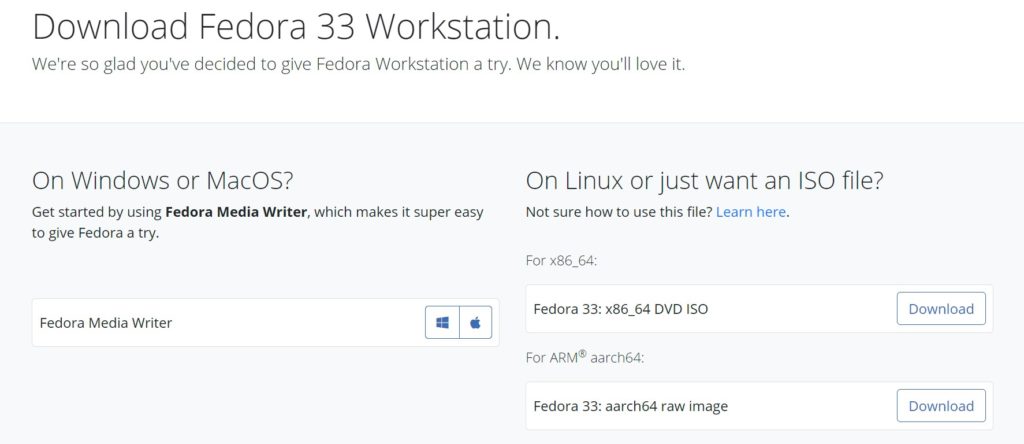Click the bold 'Fedora Media Writer' text in paragraph

pos(236,212)
